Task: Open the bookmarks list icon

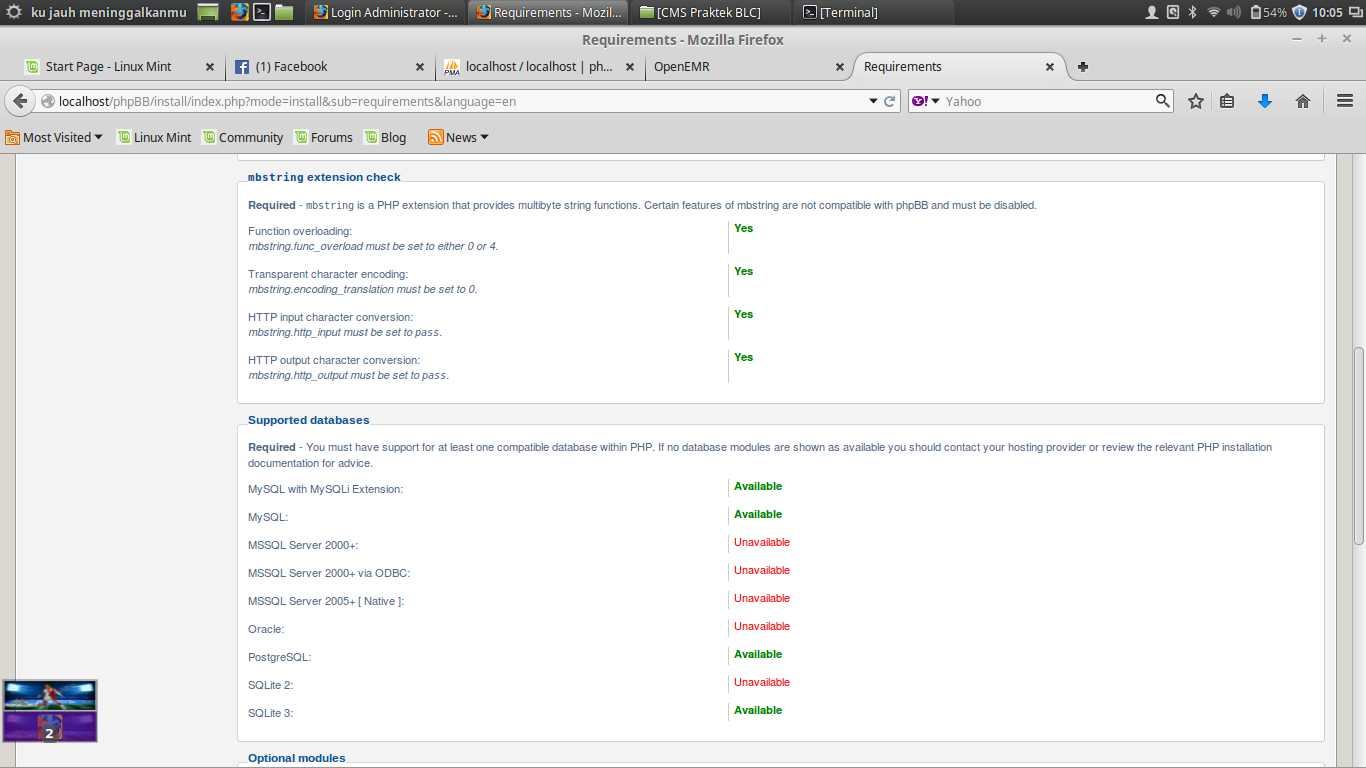Action: click(1228, 101)
